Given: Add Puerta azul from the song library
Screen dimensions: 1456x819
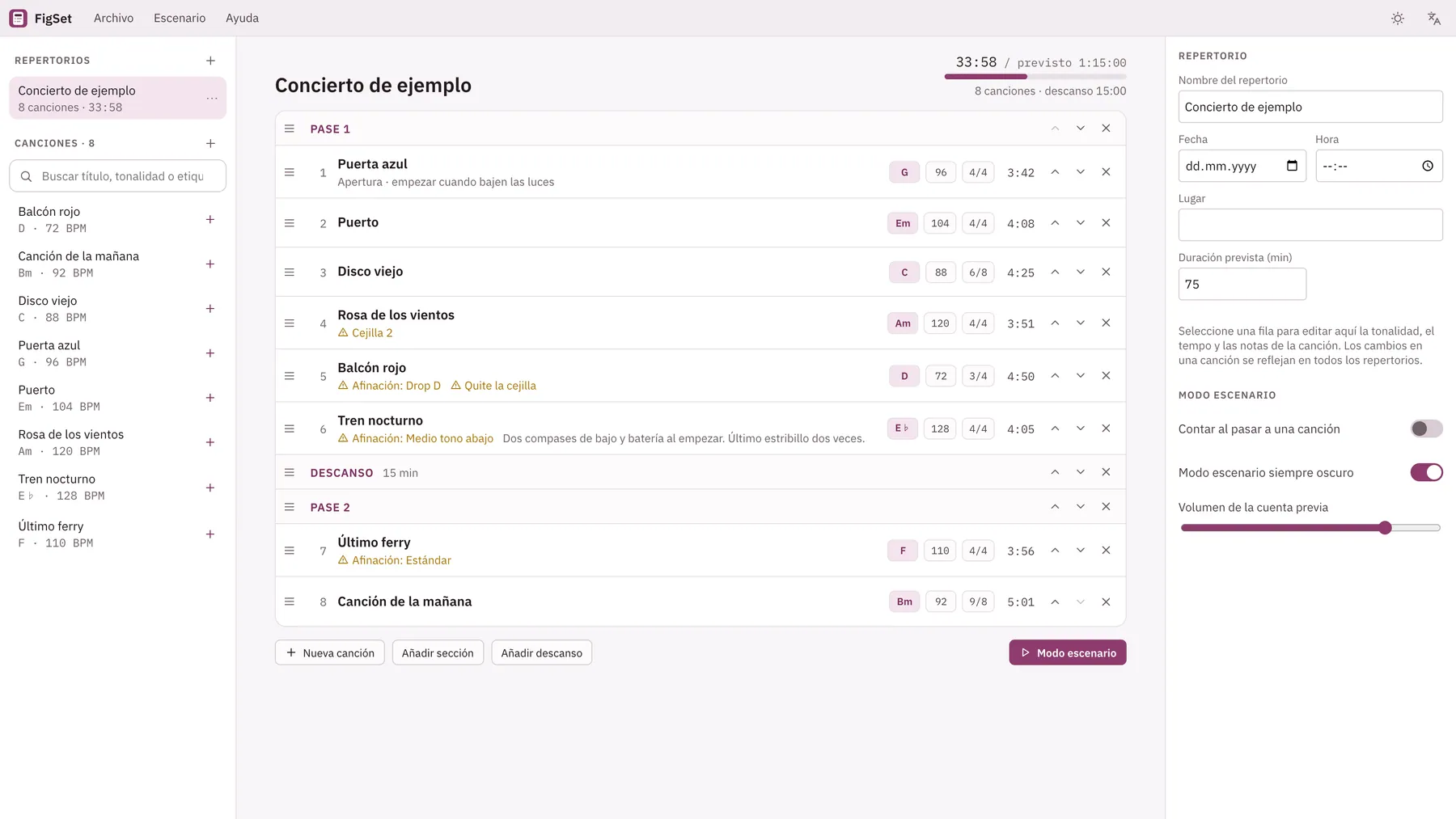Looking at the screenshot, I should (210, 353).
